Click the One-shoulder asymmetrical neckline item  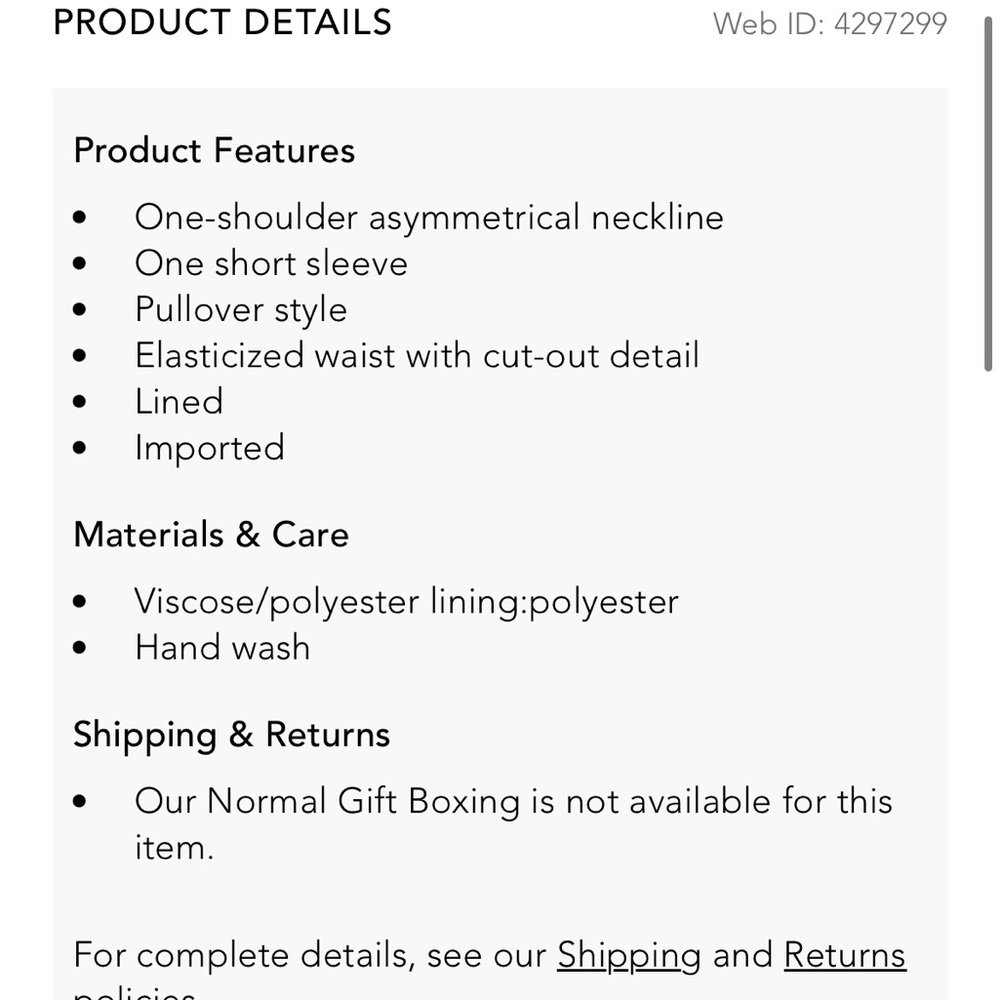(x=429, y=217)
